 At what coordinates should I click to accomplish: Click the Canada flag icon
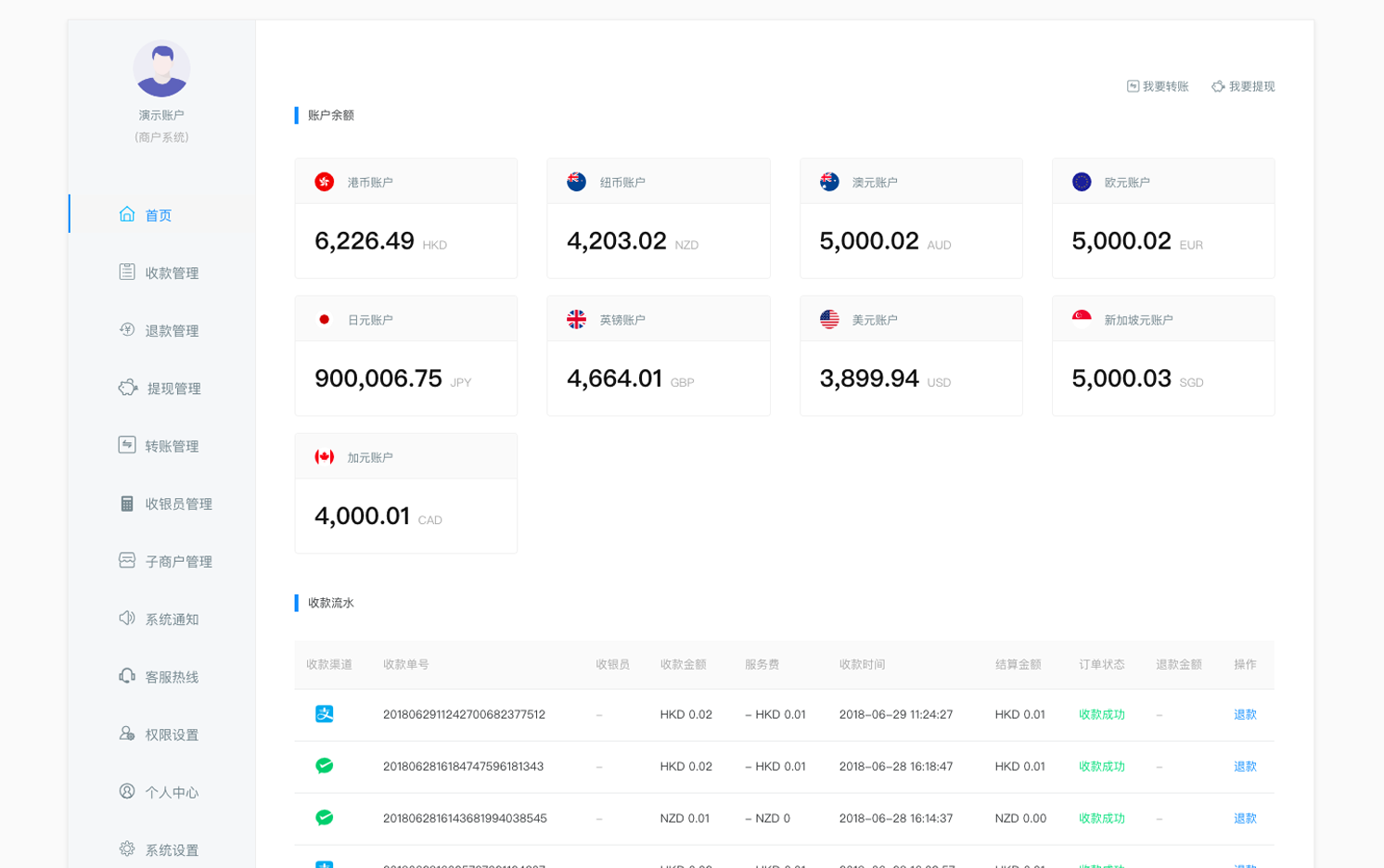tap(324, 457)
